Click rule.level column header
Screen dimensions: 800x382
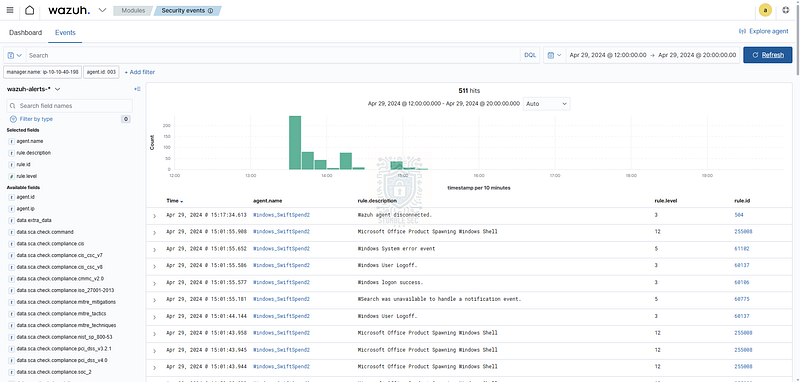coord(665,201)
